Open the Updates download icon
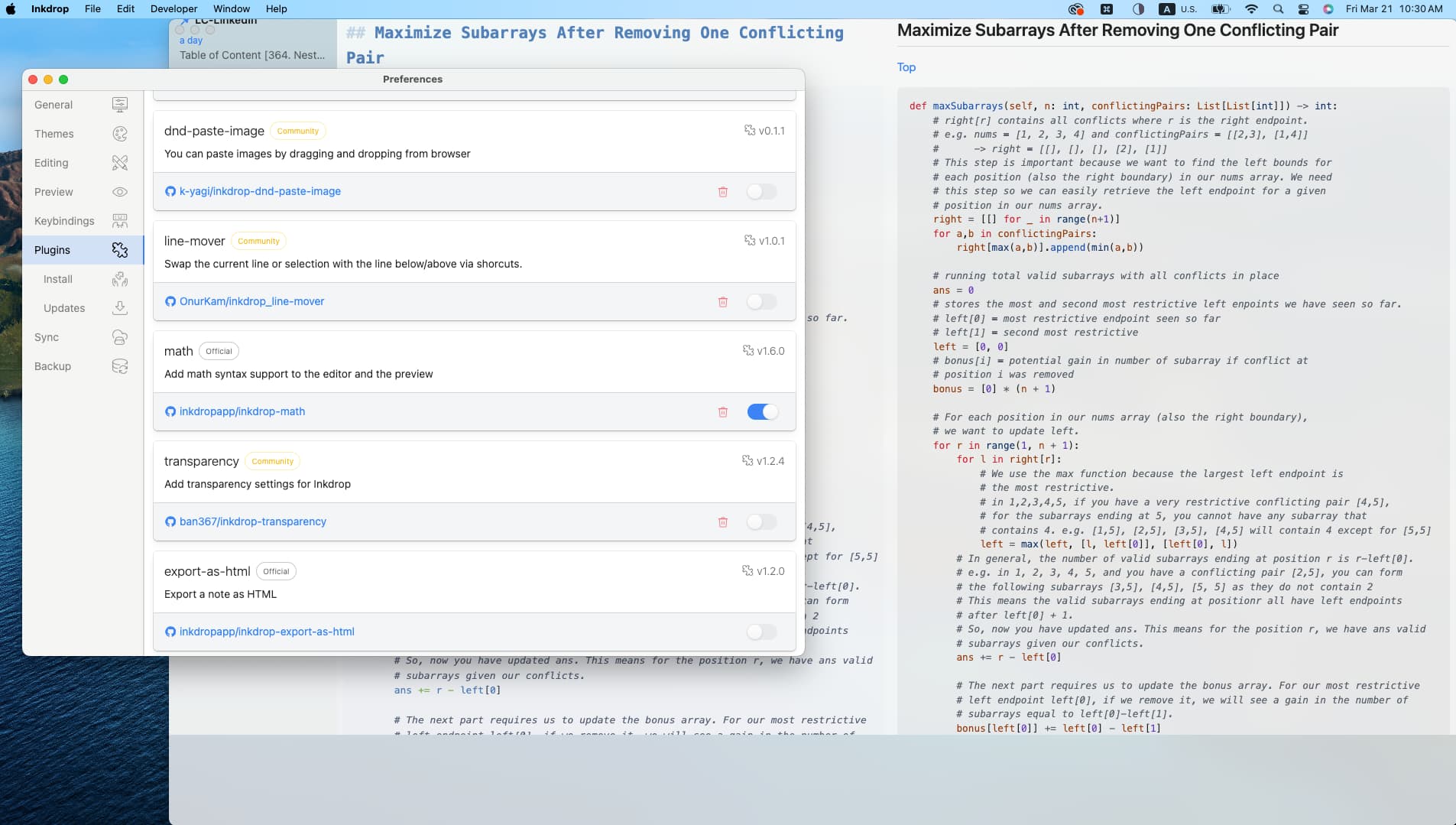Image resolution: width=1456 pixels, height=825 pixels. click(120, 308)
